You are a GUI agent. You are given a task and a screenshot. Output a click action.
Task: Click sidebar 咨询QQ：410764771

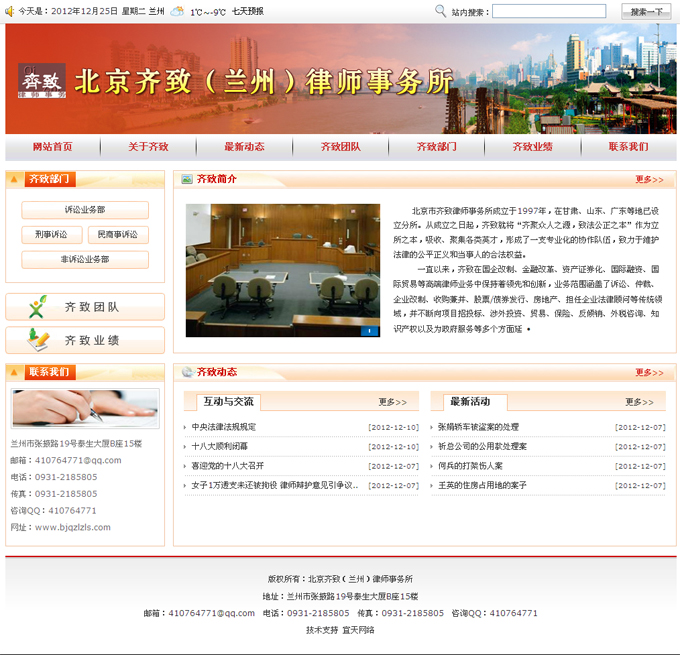click(x=53, y=511)
